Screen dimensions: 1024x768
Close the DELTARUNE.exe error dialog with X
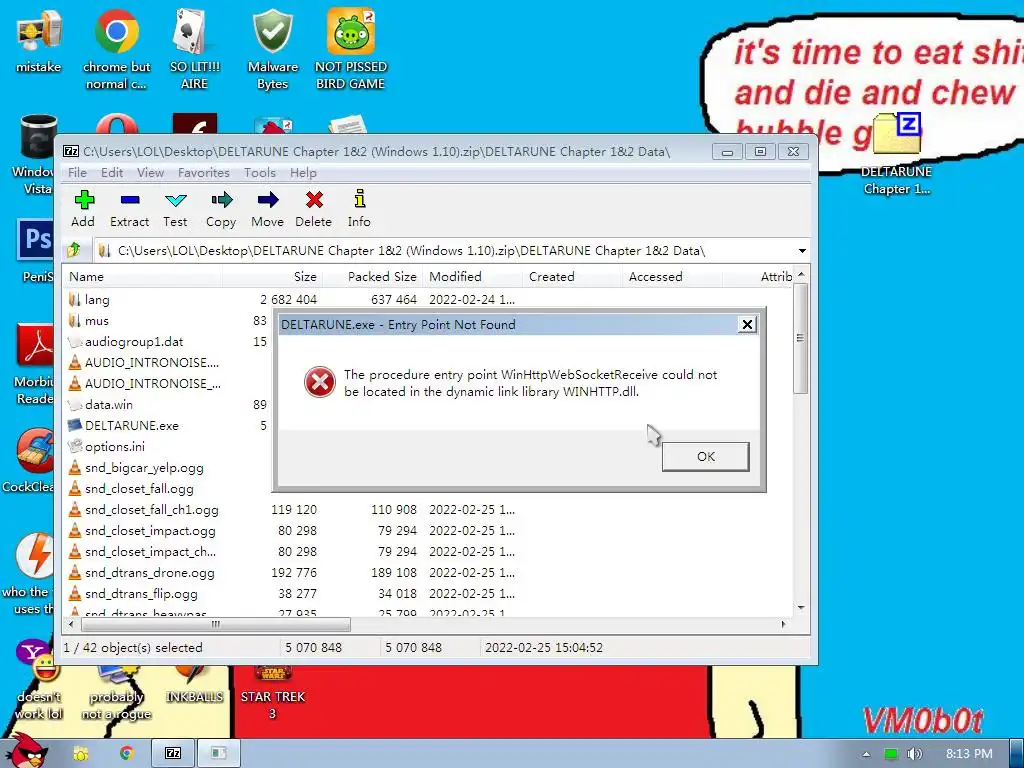pos(747,325)
